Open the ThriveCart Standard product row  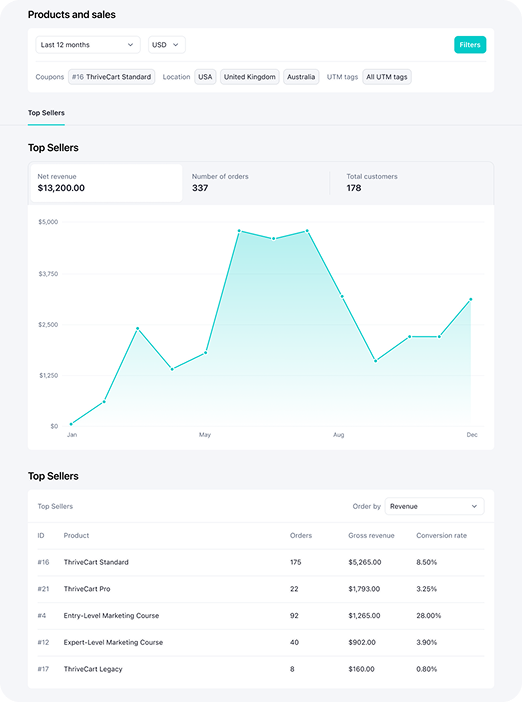261,562
